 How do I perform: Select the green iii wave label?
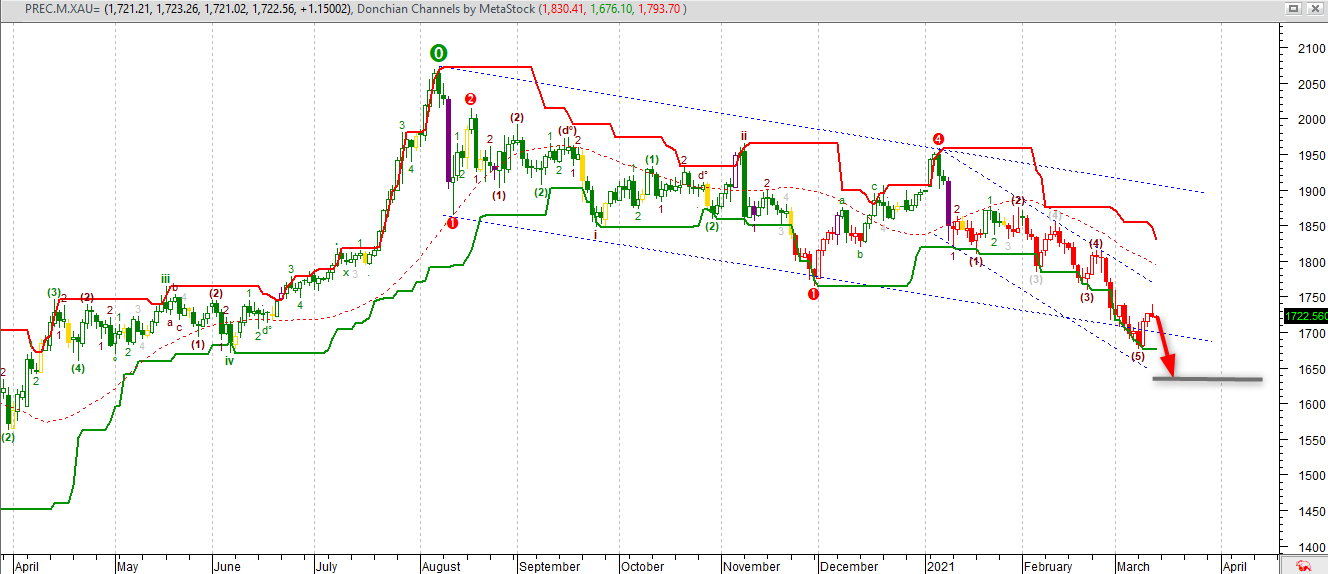[x=164, y=279]
